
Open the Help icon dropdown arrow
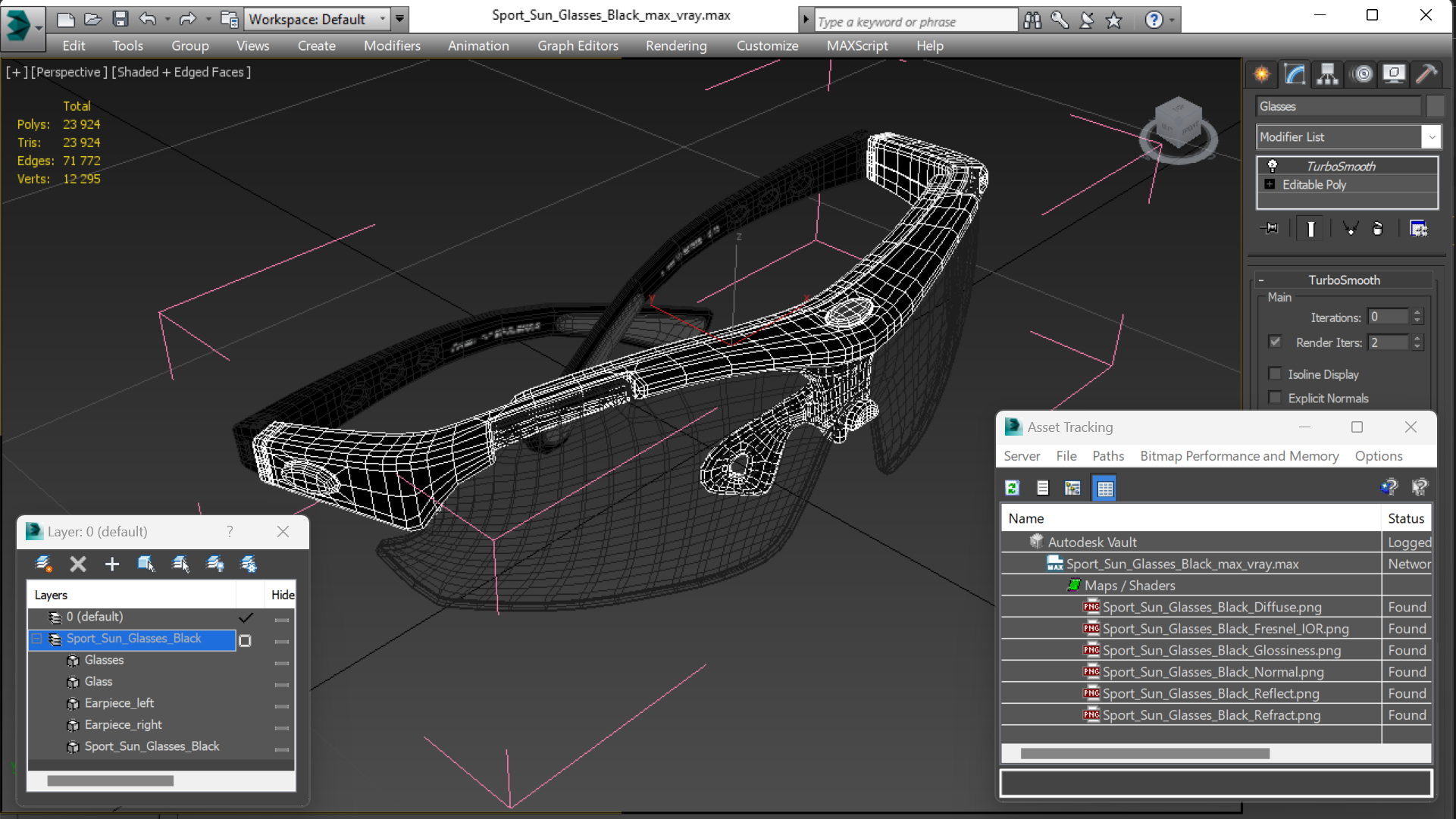1173,20
